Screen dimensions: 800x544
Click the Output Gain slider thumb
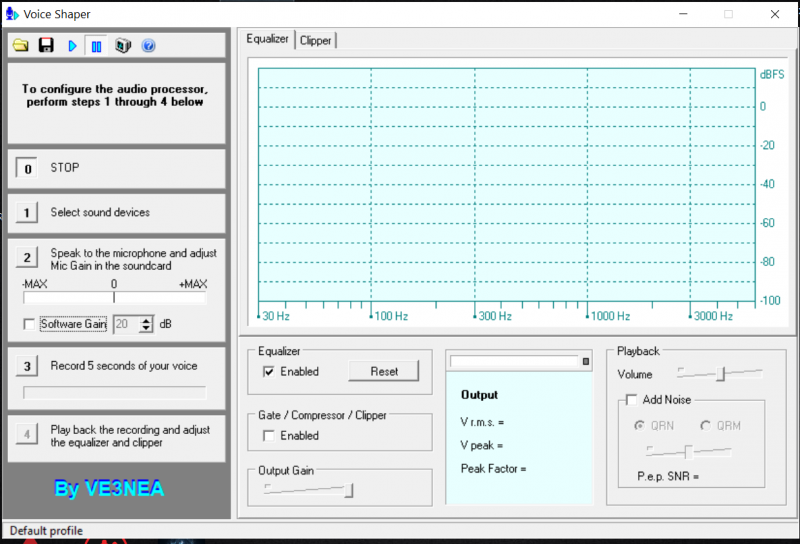coord(349,490)
